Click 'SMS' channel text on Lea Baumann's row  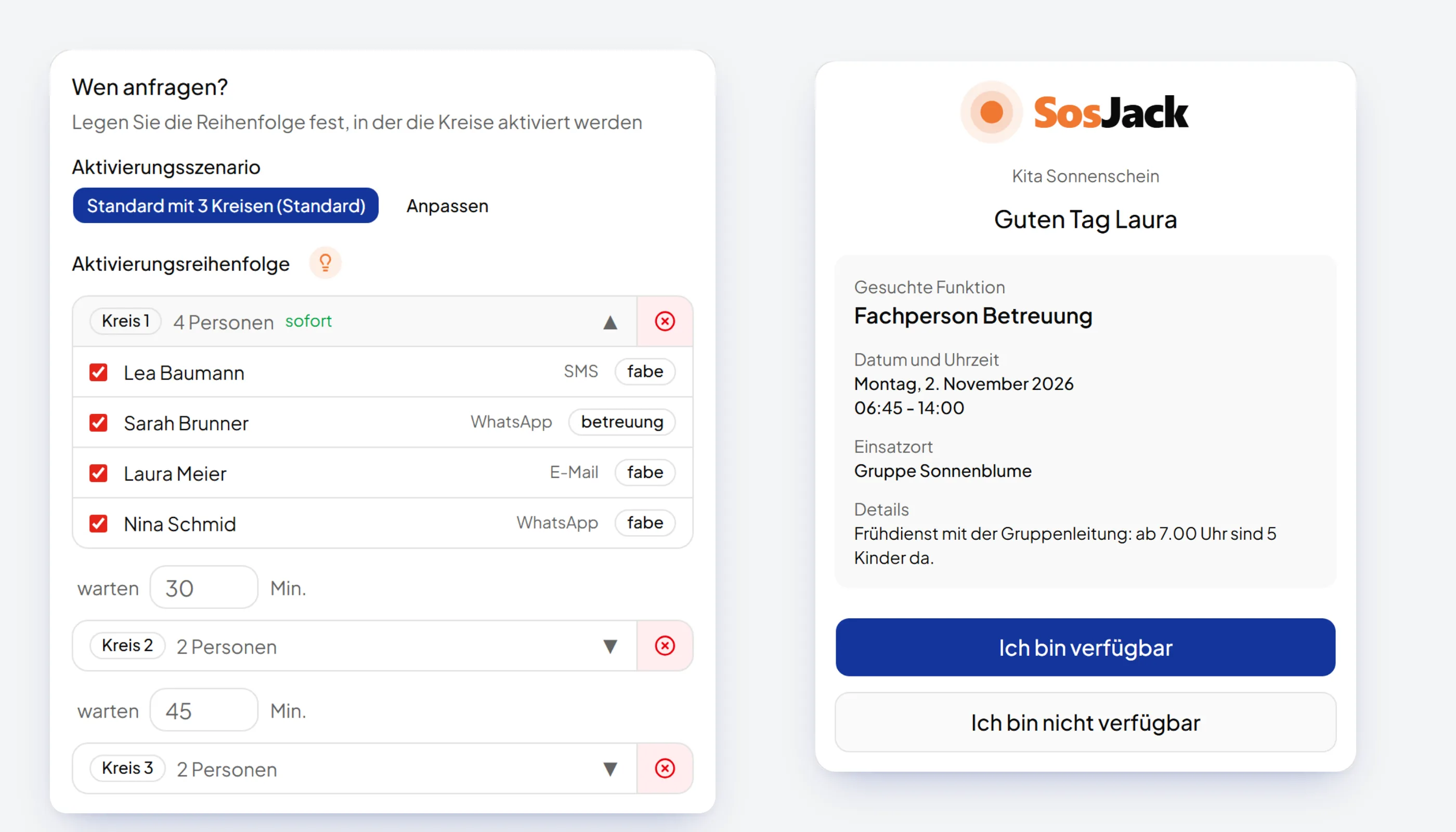point(580,371)
